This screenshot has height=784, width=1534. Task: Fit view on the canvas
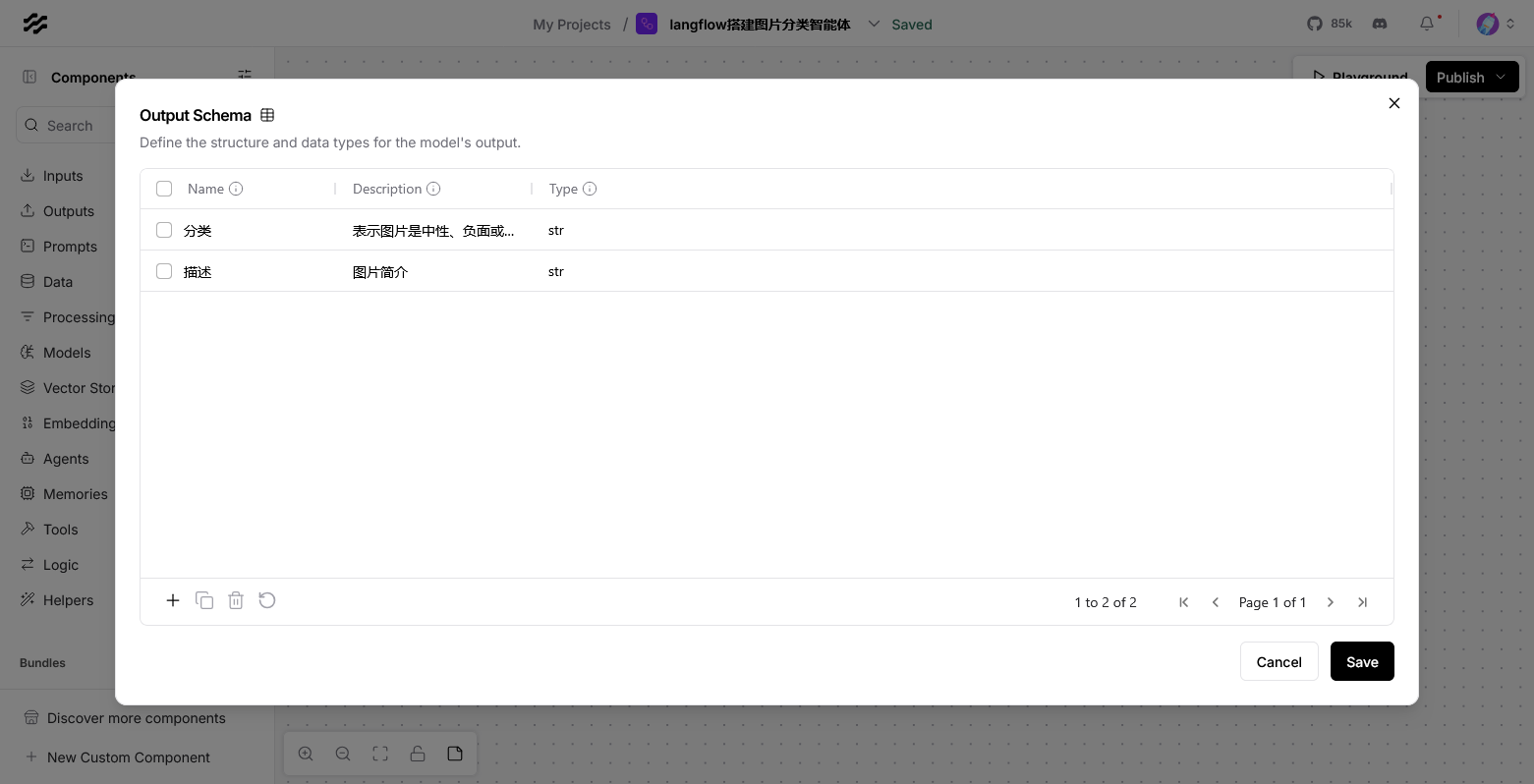point(380,754)
